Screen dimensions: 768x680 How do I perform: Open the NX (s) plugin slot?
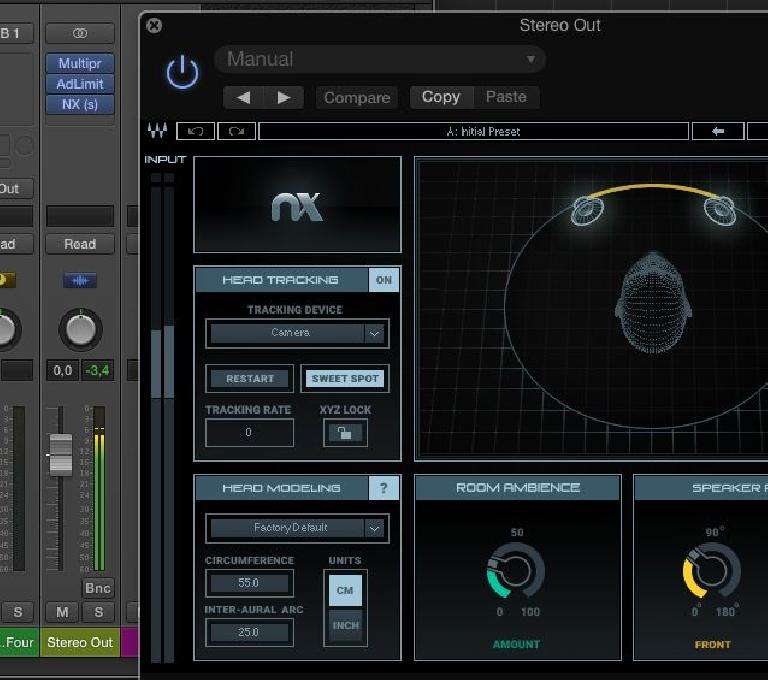pos(80,104)
